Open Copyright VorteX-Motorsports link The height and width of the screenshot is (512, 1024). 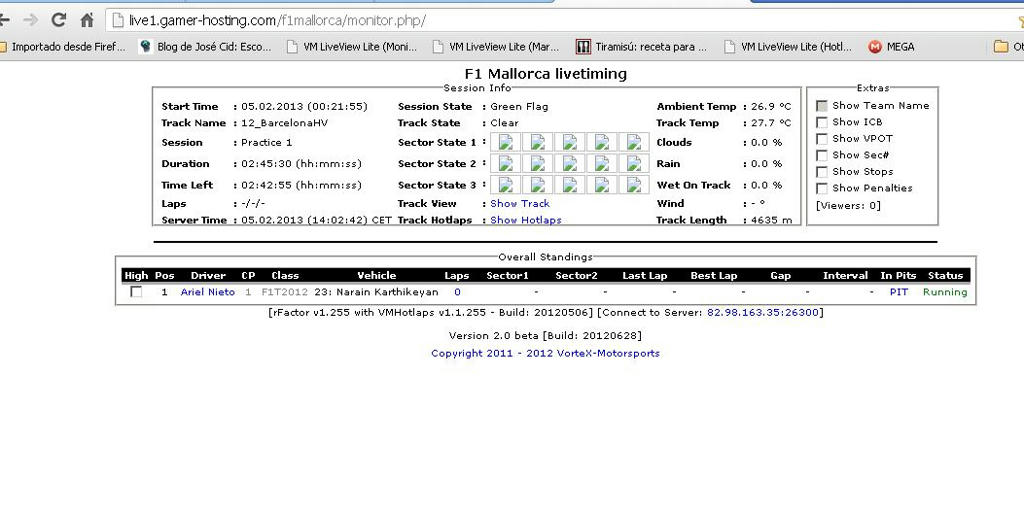(545, 353)
